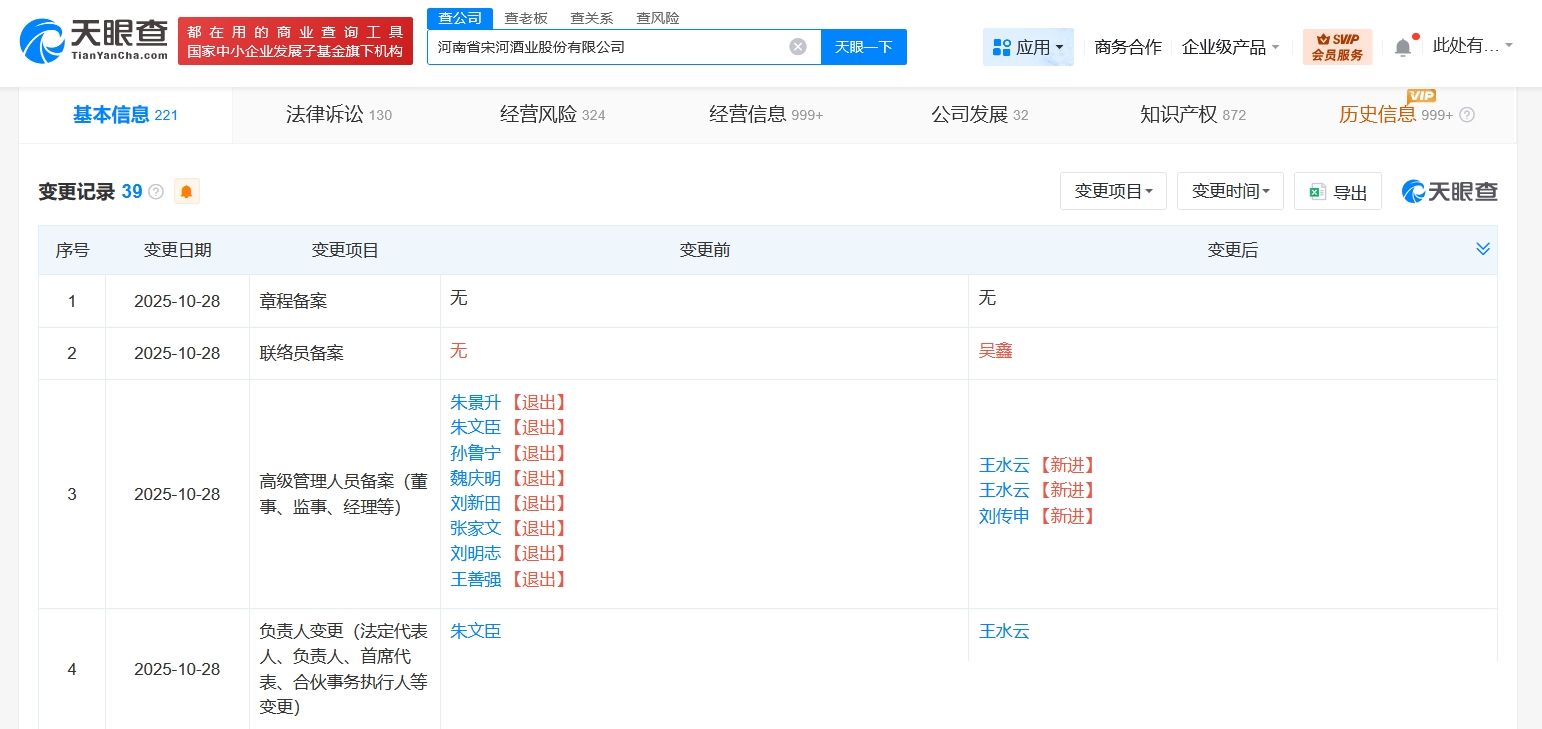Click the alert bell beside 变更记录
Image resolution: width=1542 pixels, height=729 pixels.
coord(186,191)
